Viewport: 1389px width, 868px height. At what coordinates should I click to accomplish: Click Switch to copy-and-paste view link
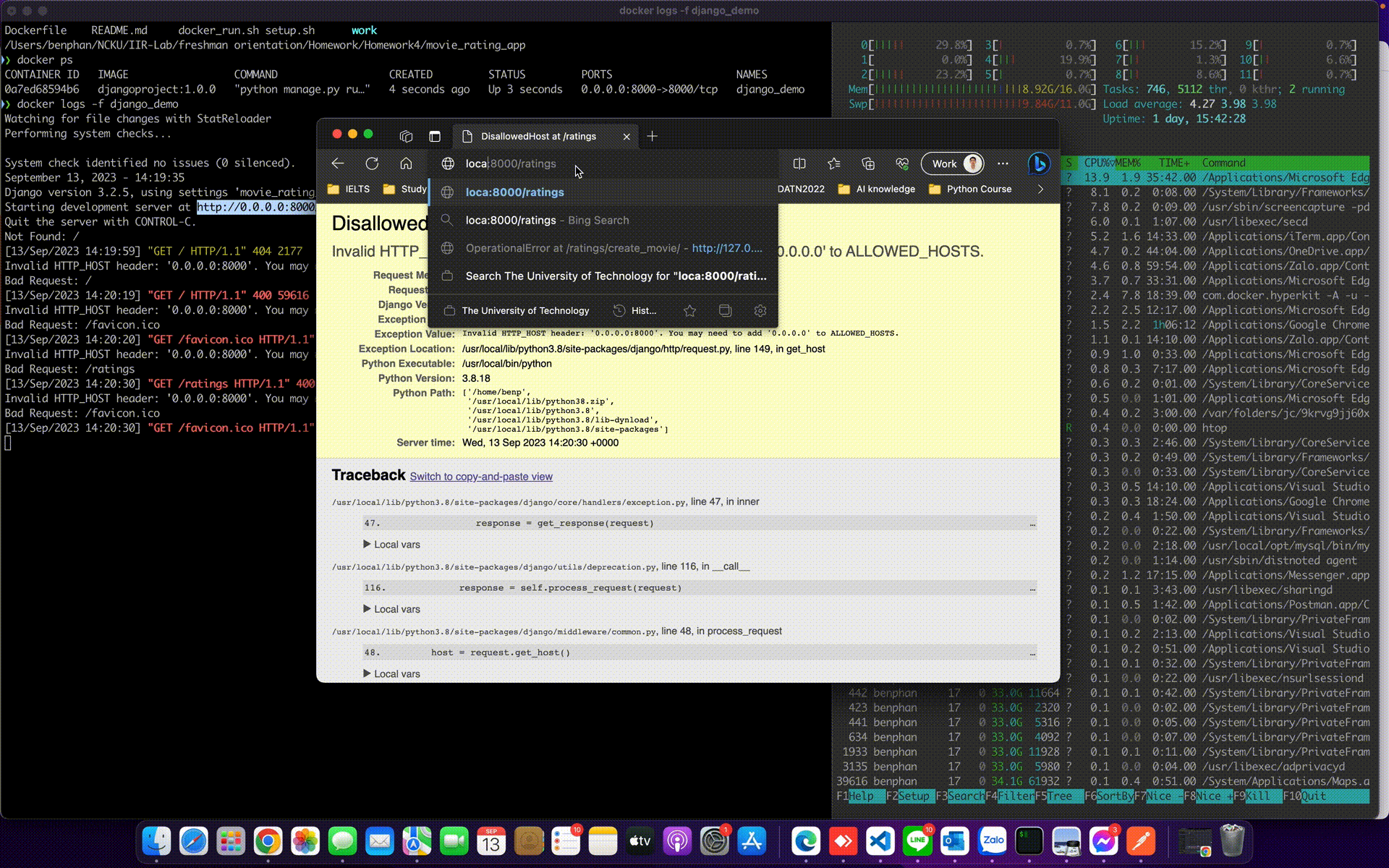pyautogui.click(x=481, y=476)
